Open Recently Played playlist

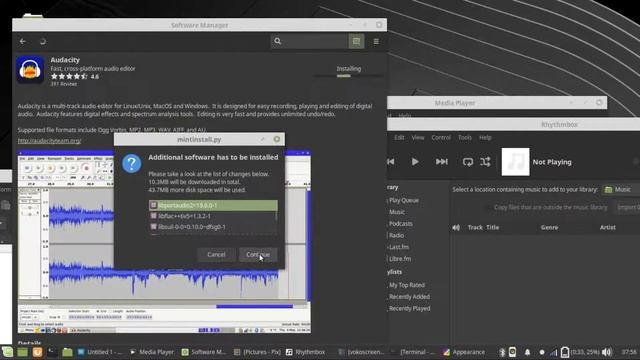click(x=409, y=309)
